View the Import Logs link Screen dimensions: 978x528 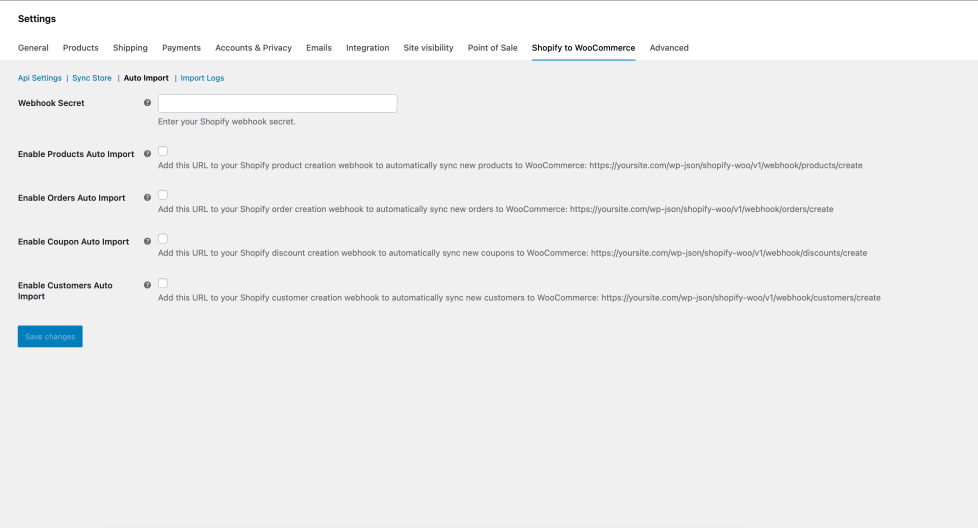click(x=202, y=78)
